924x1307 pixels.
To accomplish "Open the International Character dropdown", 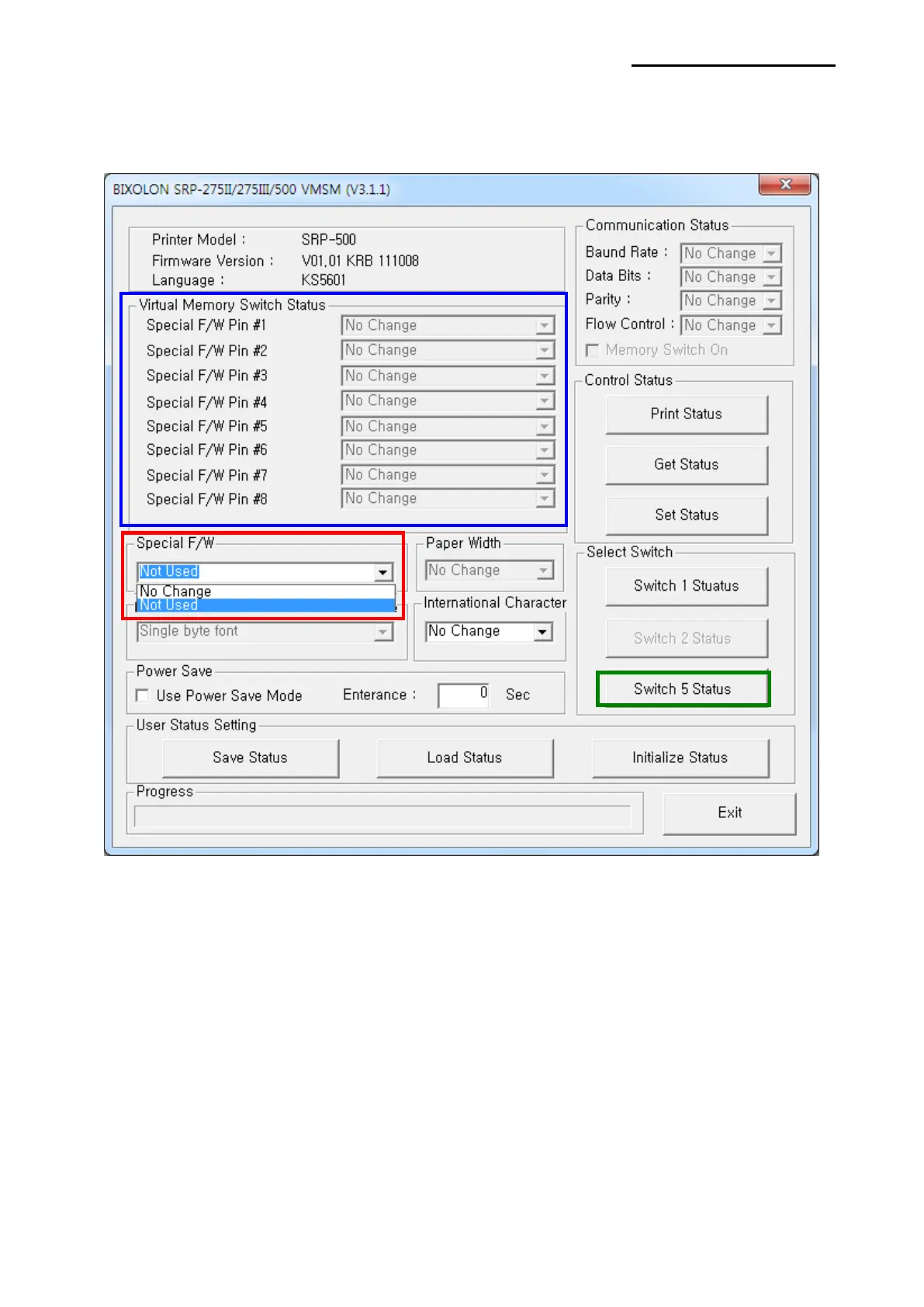I will click(490, 631).
